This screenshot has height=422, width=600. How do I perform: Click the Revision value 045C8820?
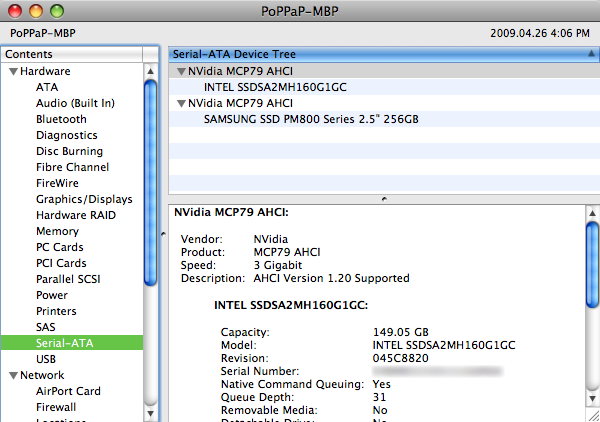coord(401,358)
